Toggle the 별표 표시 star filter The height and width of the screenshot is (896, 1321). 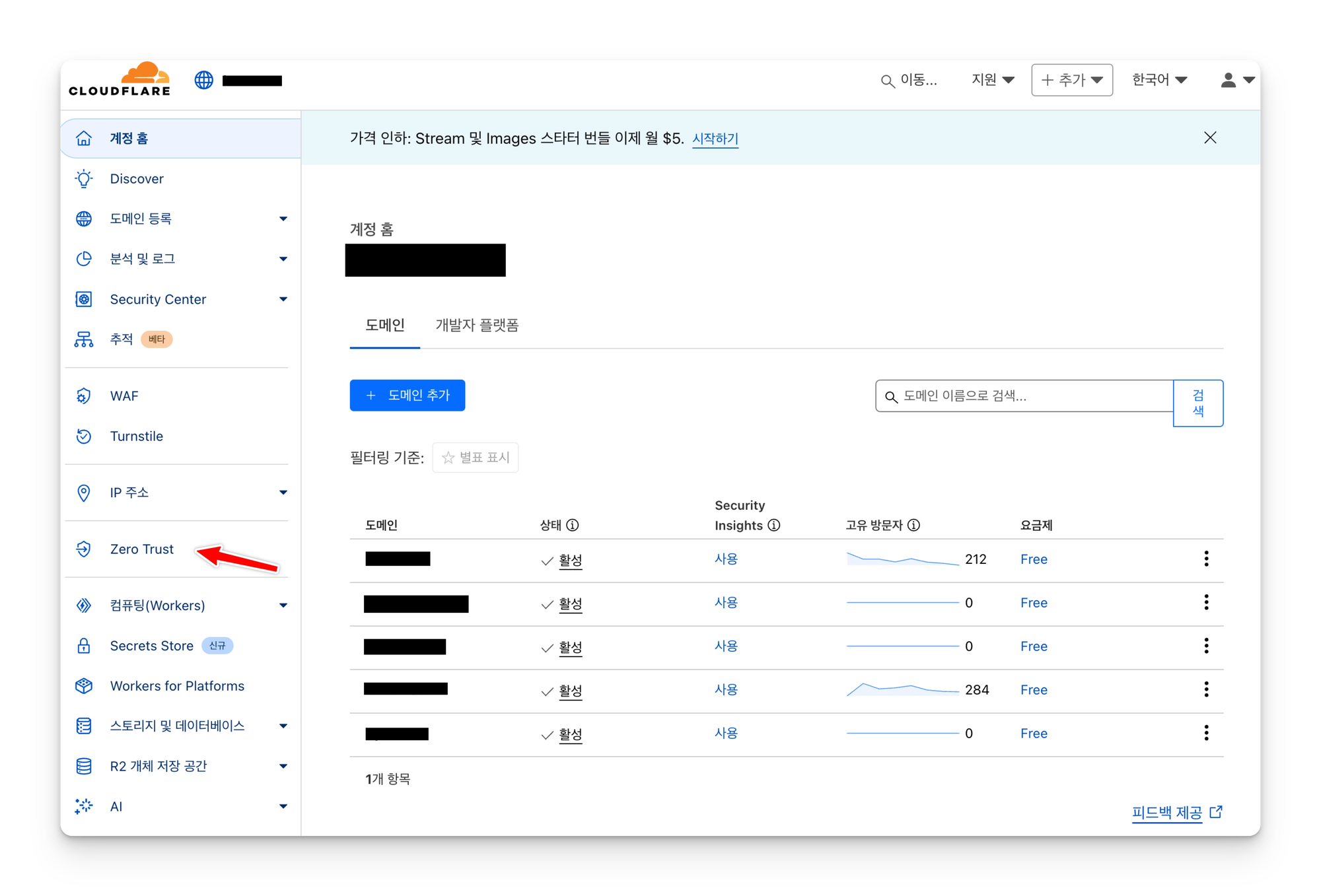(x=476, y=458)
